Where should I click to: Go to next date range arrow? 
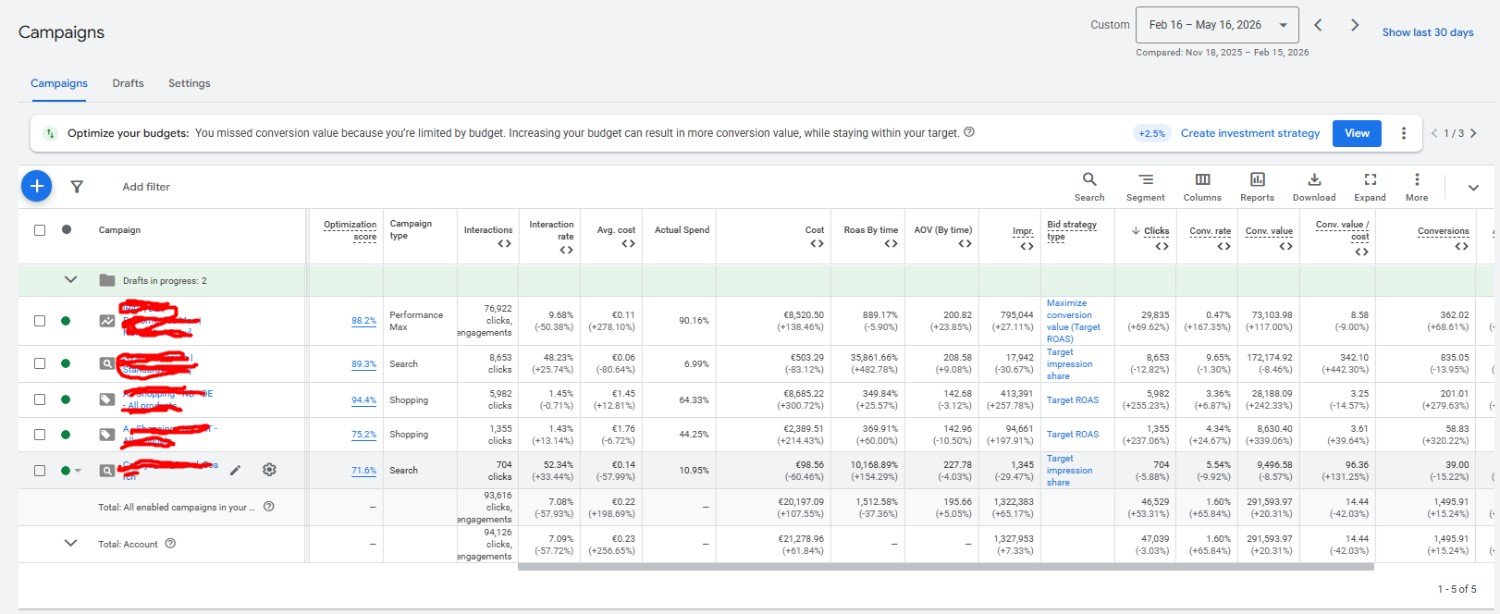tap(1355, 25)
